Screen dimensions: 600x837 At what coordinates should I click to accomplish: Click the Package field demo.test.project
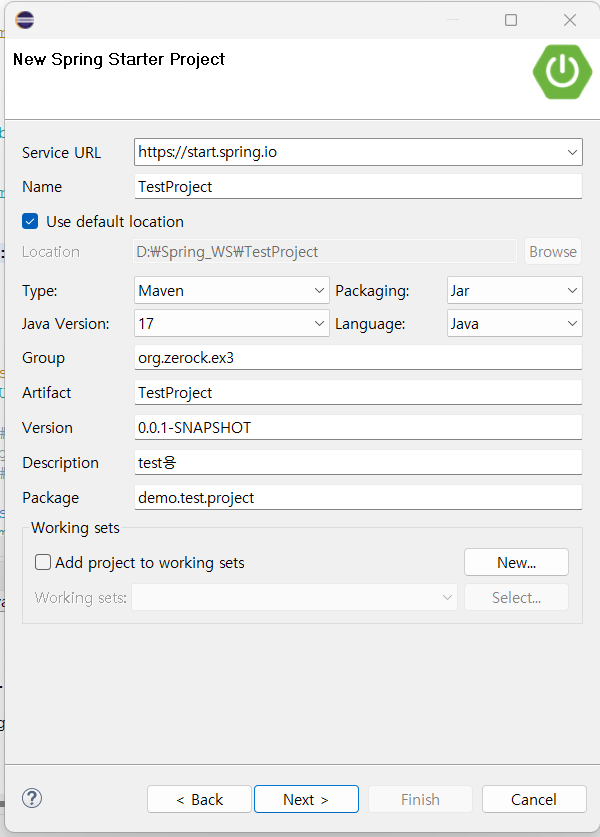[358, 498]
